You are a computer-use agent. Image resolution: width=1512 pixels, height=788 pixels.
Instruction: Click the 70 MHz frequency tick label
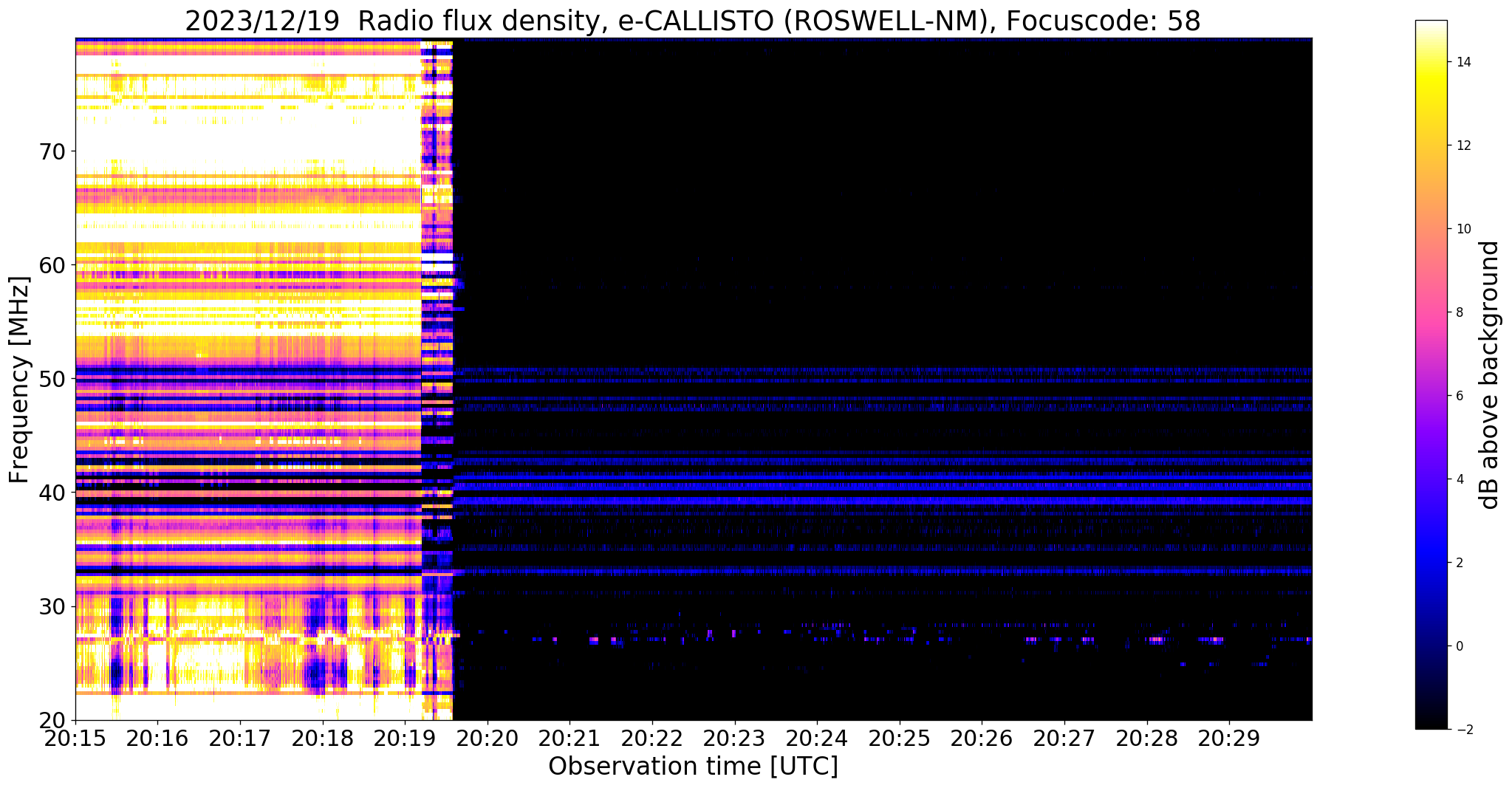coord(52,151)
